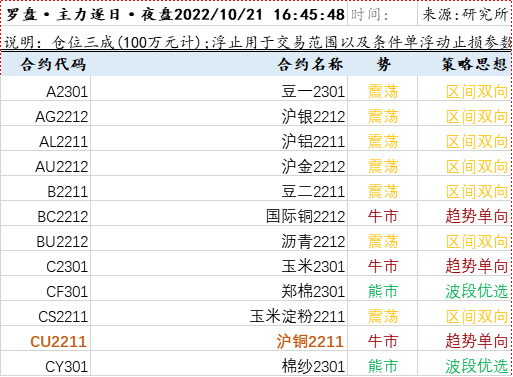Click 区间双向 strategy for 豆一2301

click(x=477, y=91)
